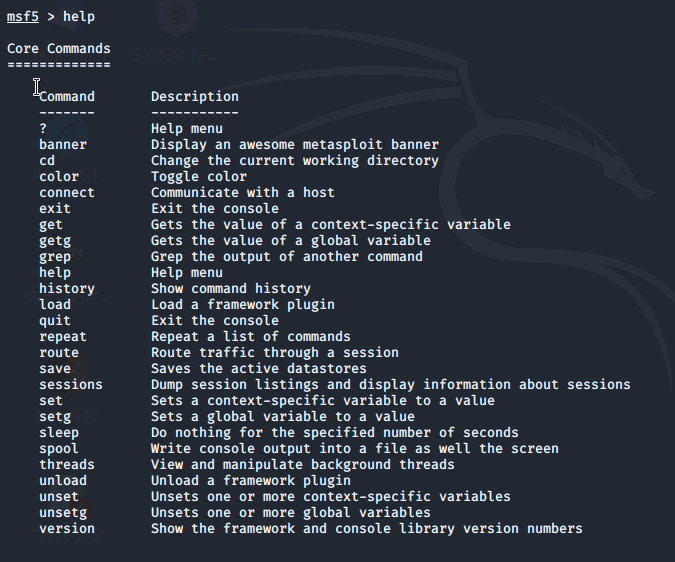The width and height of the screenshot is (675, 562).
Task: Click the route command name
Action: point(59,353)
